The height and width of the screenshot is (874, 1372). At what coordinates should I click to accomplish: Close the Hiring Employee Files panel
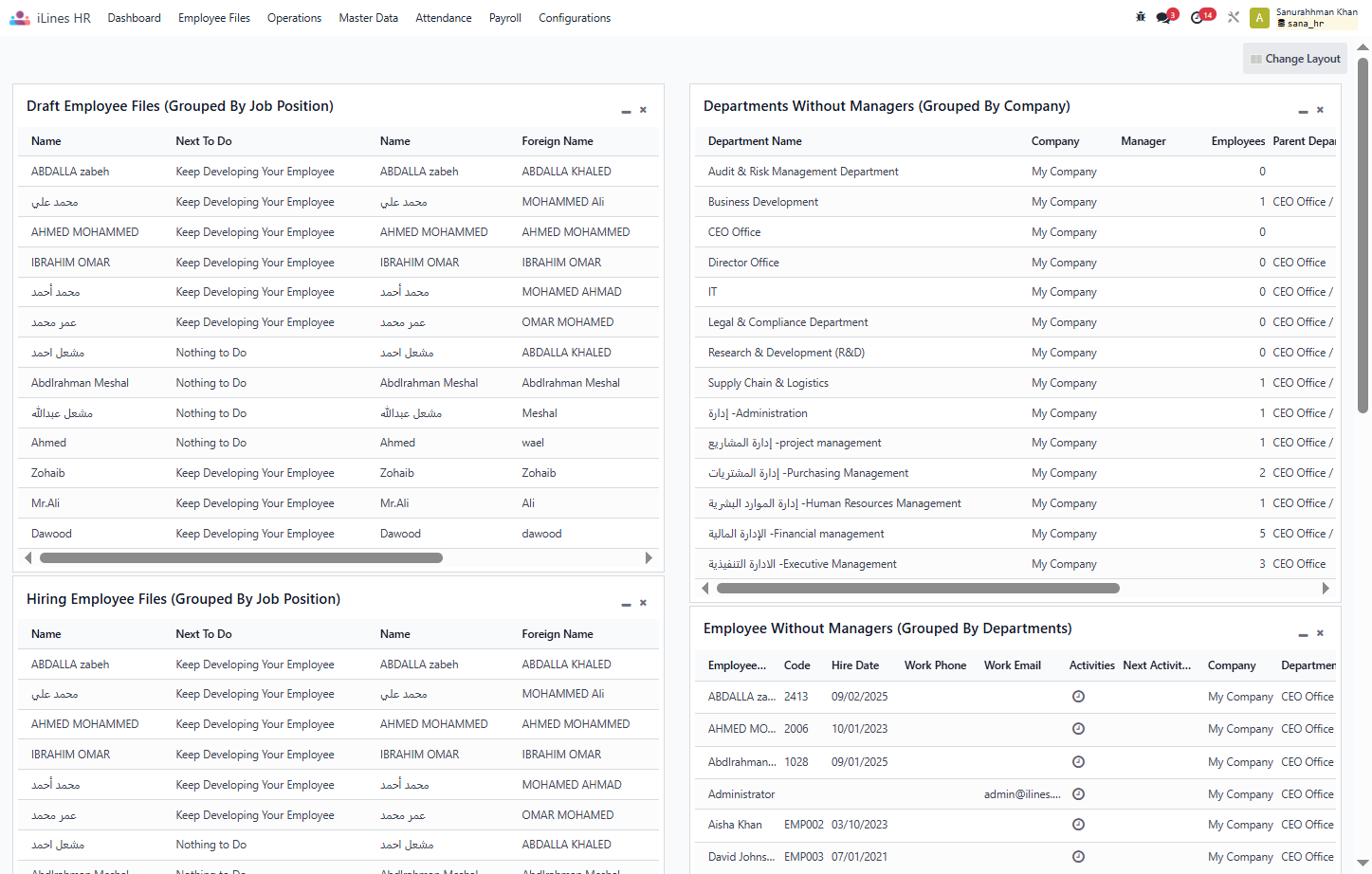click(x=643, y=603)
